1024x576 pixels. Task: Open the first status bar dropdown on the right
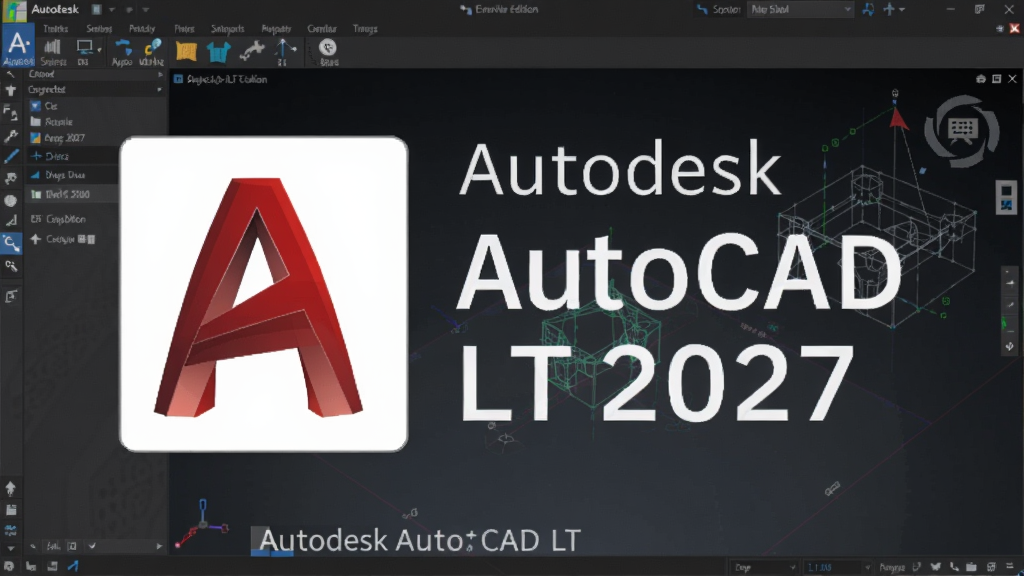click(x=764, y=568)
